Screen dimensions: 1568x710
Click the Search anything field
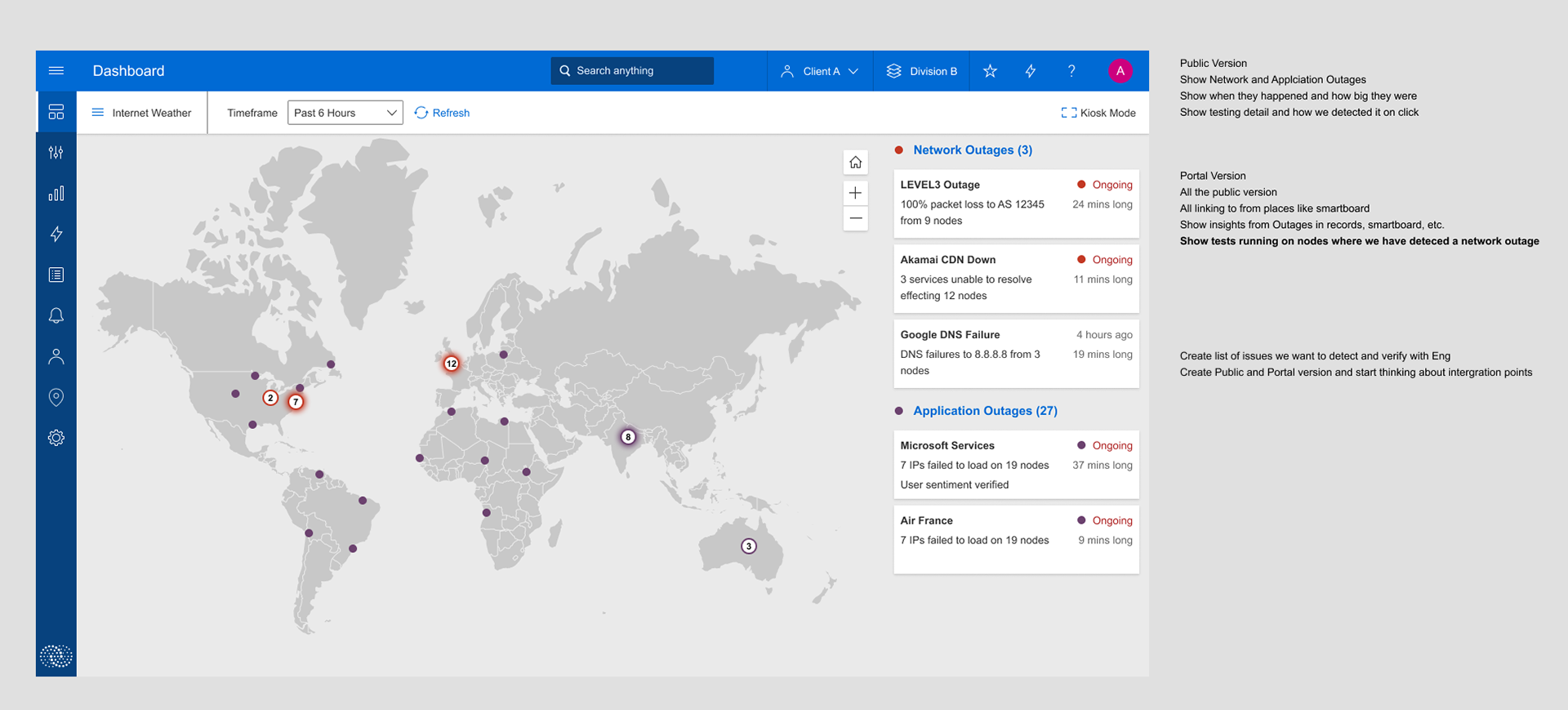coord(632,71)
